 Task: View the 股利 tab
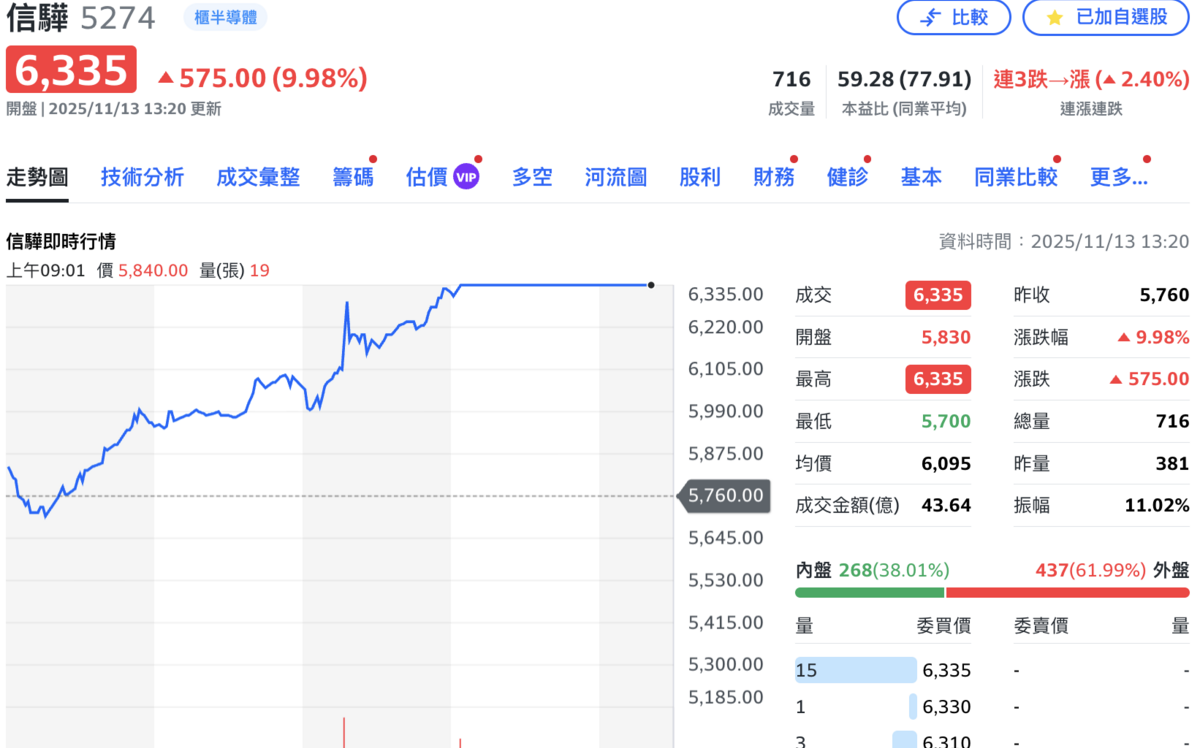[x=699, y=176]
